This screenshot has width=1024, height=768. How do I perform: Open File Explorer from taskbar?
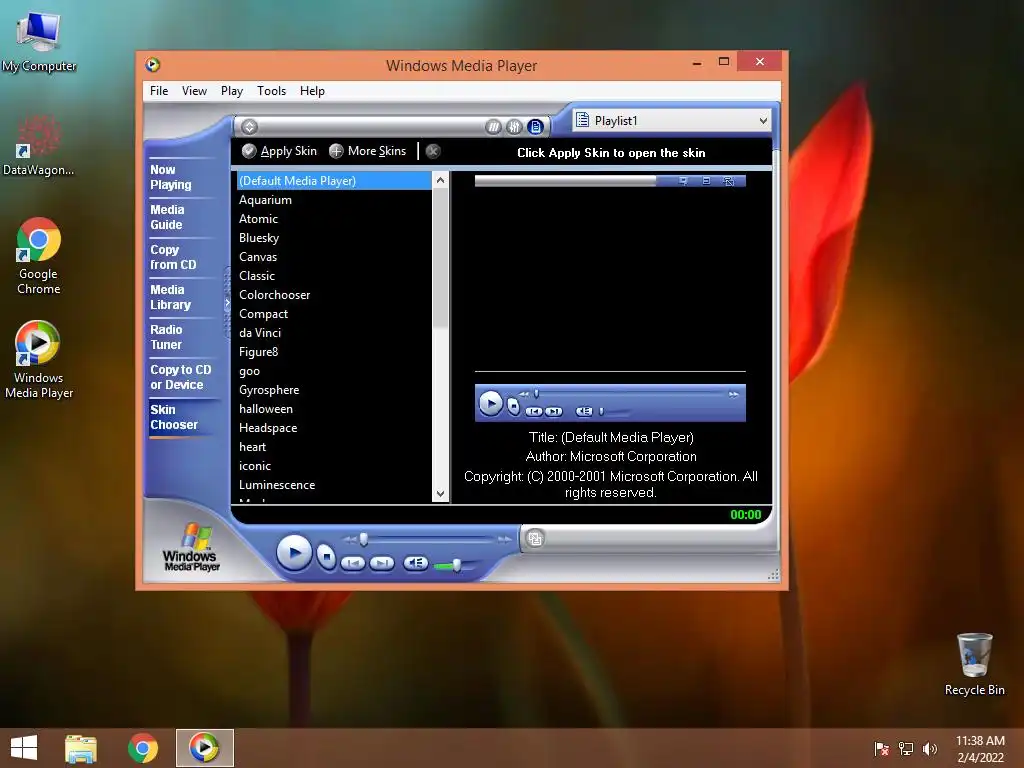coord(81,748)
